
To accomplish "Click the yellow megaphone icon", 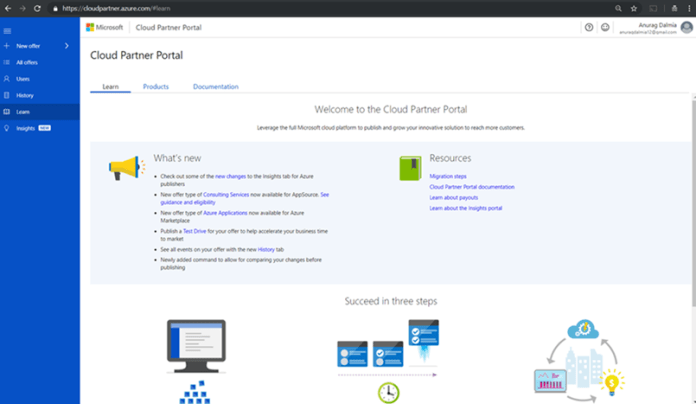I will (127, 168).
